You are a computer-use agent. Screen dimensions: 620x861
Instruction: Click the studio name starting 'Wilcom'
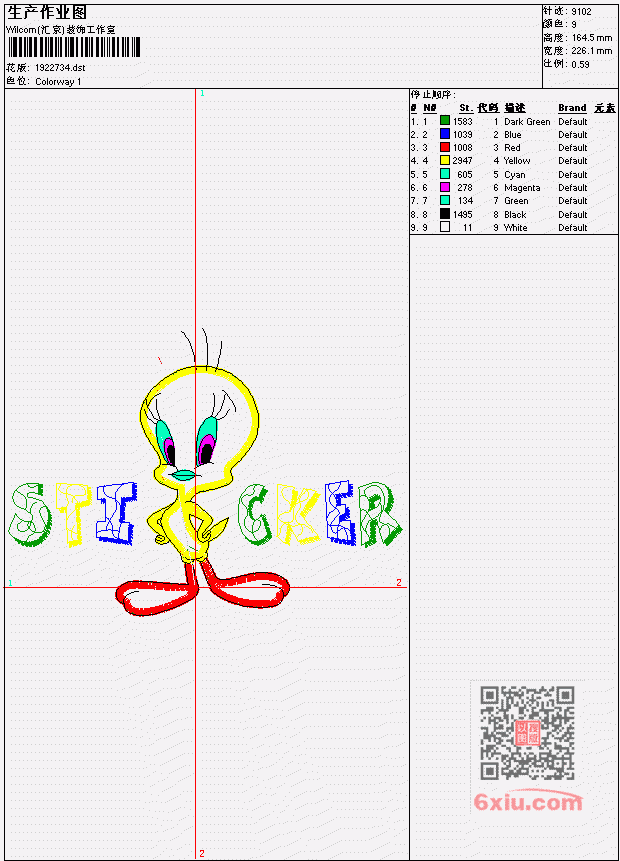61,30
